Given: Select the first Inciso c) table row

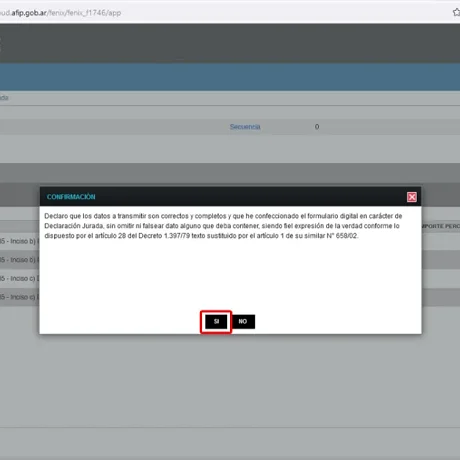Looking at the screenshot, I should 19,278.
